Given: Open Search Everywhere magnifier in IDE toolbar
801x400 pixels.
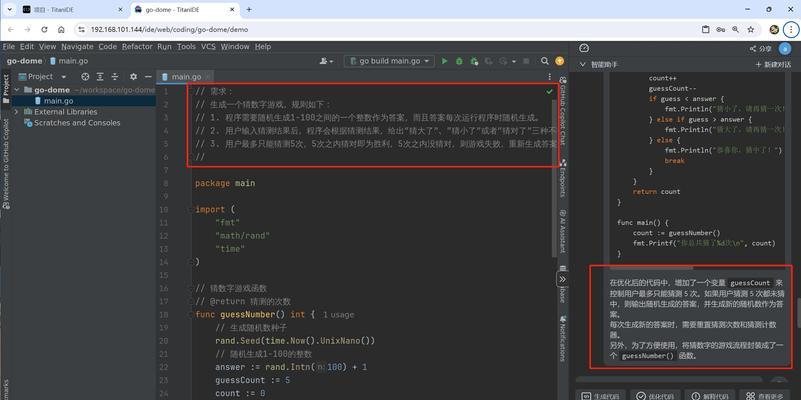Looking at the screenshot, I should [x=545, y=61].
